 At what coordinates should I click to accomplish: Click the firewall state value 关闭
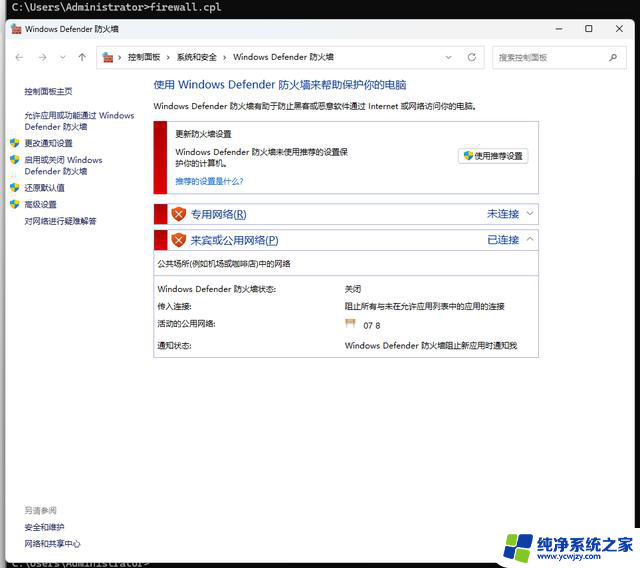click(x=353, y=289)
